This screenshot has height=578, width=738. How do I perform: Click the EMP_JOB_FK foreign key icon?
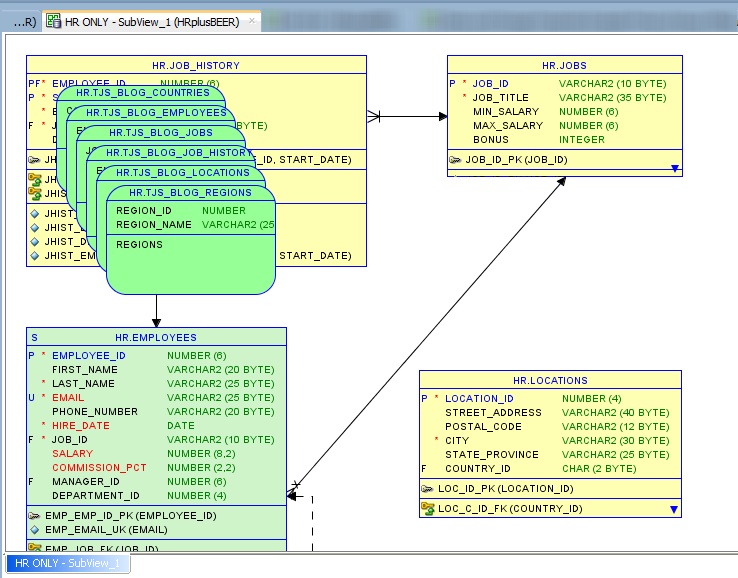point(34,547)
